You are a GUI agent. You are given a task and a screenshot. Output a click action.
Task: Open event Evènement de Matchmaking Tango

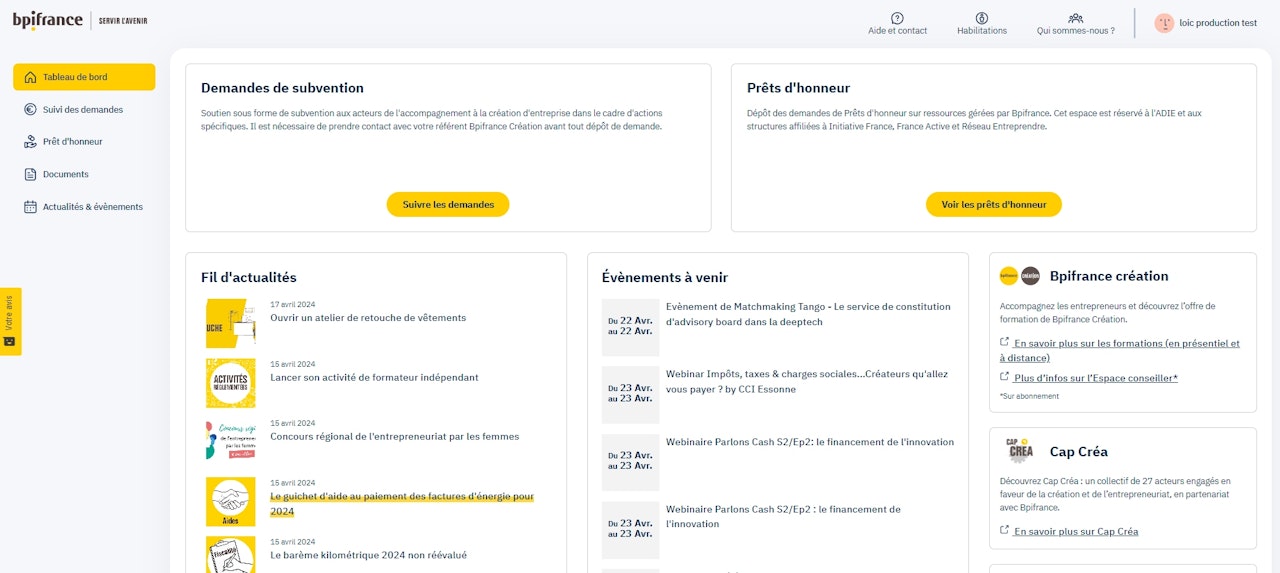tap(808, 314)
